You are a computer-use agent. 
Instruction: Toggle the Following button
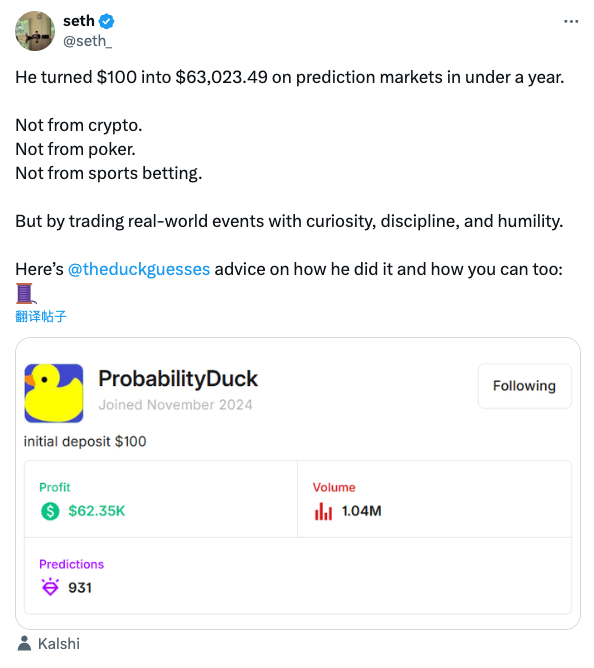(525, 386)
